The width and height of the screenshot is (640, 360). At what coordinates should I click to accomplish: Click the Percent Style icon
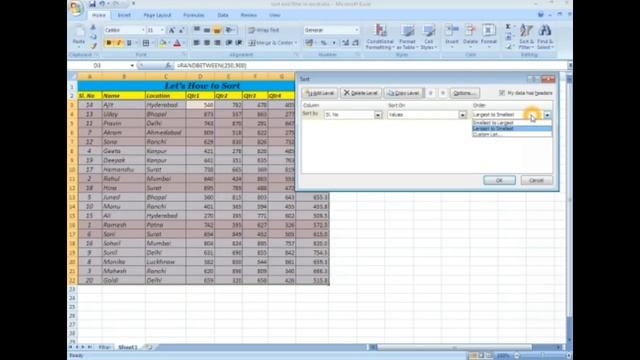[323, 43]
